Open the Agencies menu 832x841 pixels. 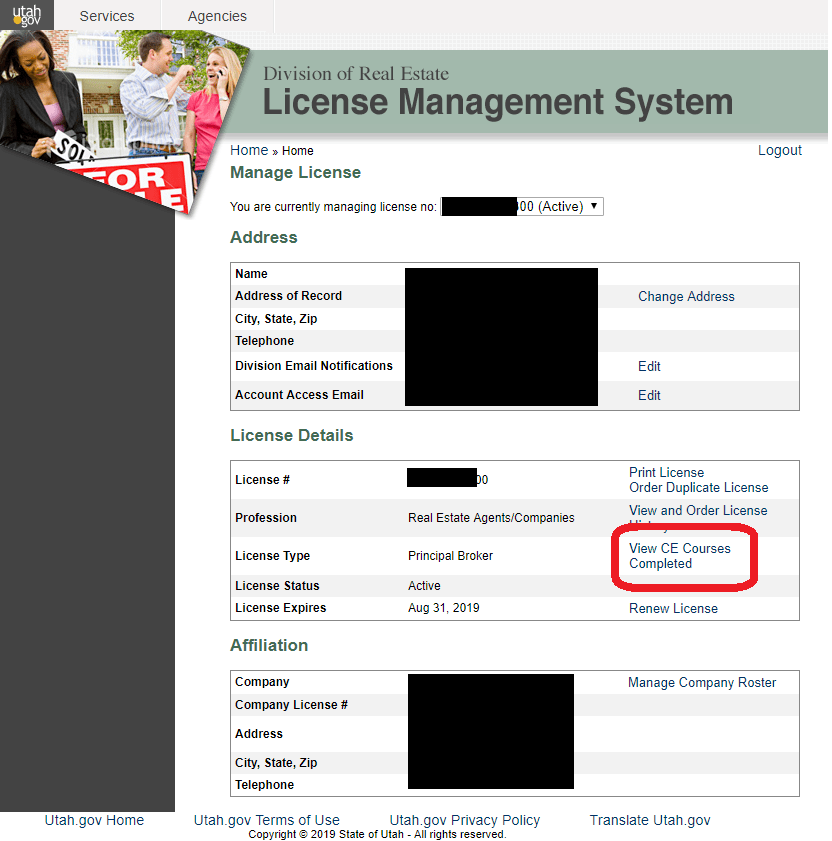pos(216,15)
